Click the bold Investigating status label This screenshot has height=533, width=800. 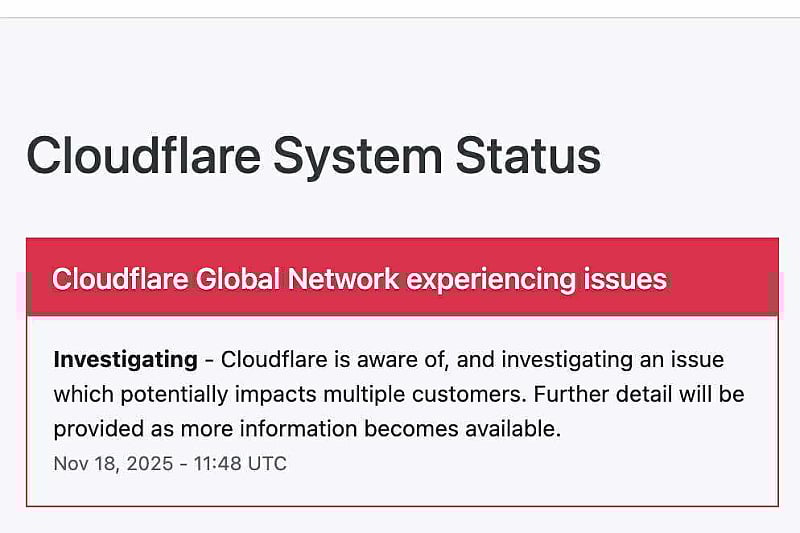coord(125,359)
